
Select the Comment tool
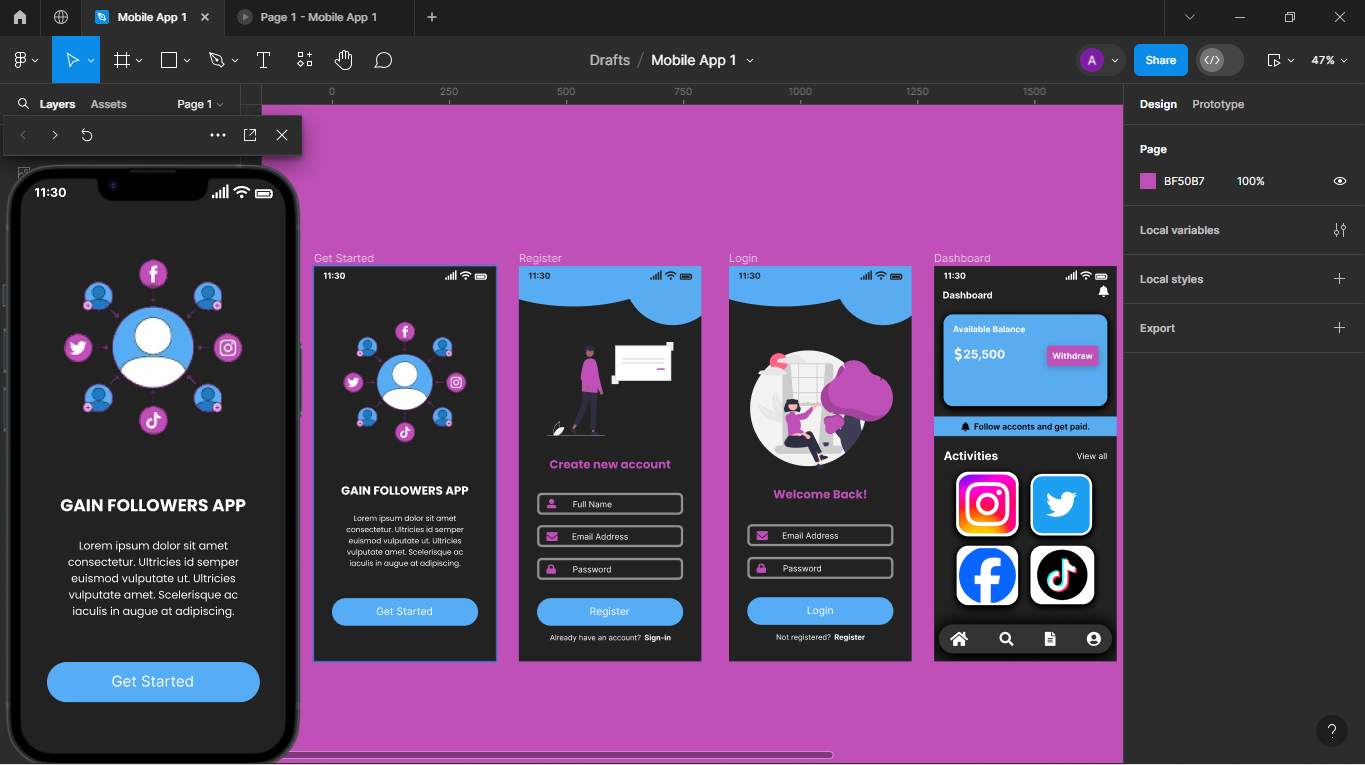(383, 60)
